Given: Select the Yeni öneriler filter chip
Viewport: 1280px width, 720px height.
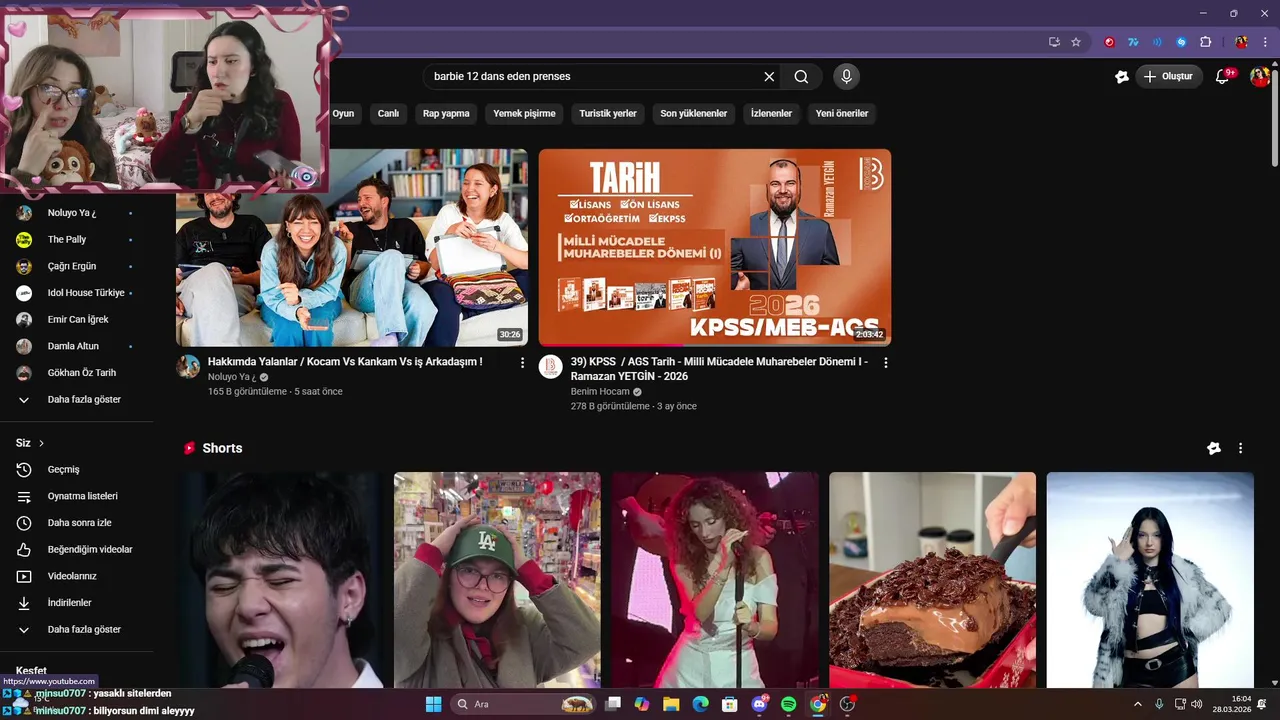Looking at the screenshot, I should point(842,113).
